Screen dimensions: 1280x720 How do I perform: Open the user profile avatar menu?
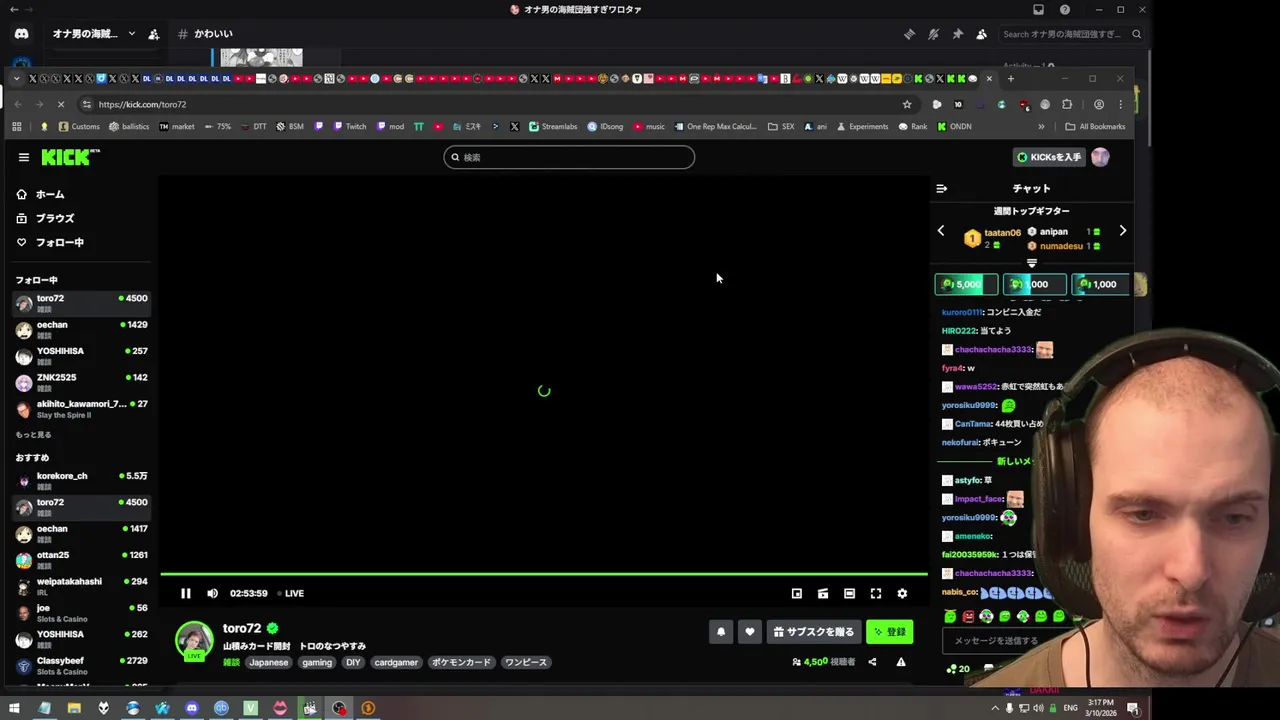pos(1100,157)
